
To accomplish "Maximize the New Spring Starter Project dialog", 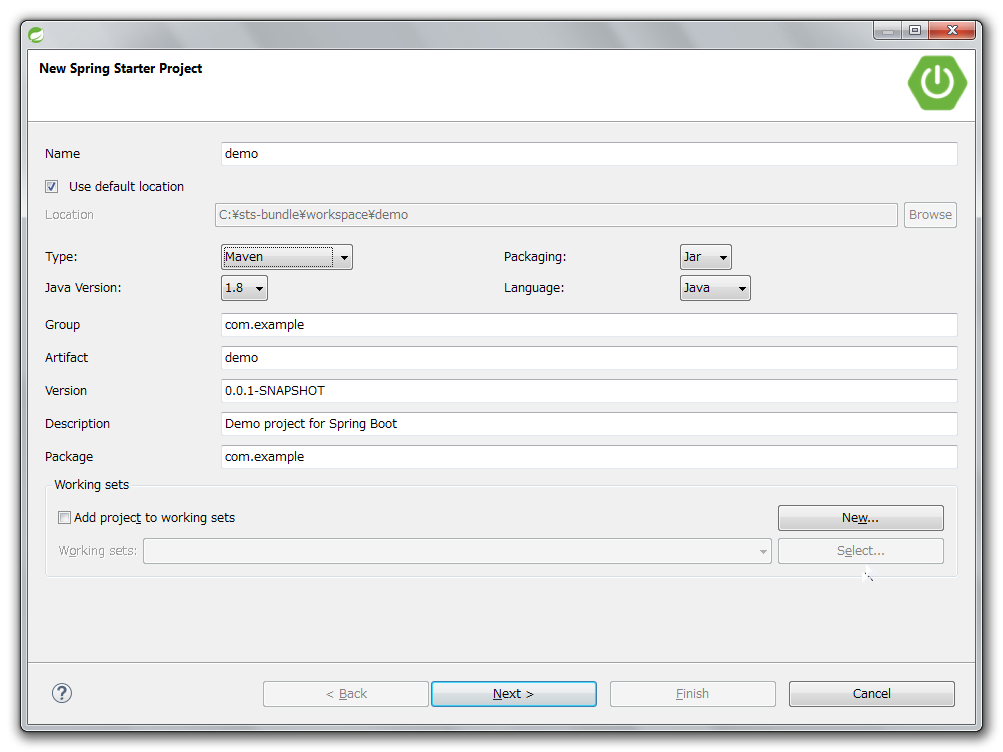I will coord(915,30).
